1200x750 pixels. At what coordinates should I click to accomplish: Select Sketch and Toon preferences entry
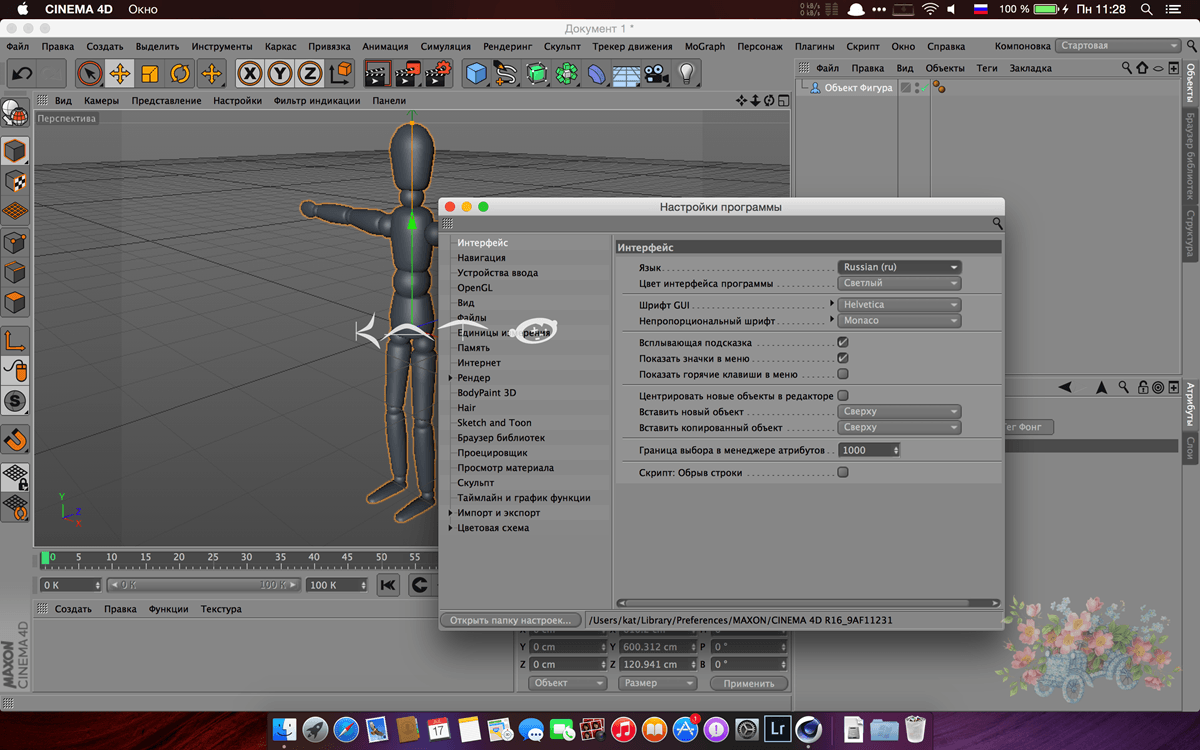pyautogui.click(x=495, y=423)
